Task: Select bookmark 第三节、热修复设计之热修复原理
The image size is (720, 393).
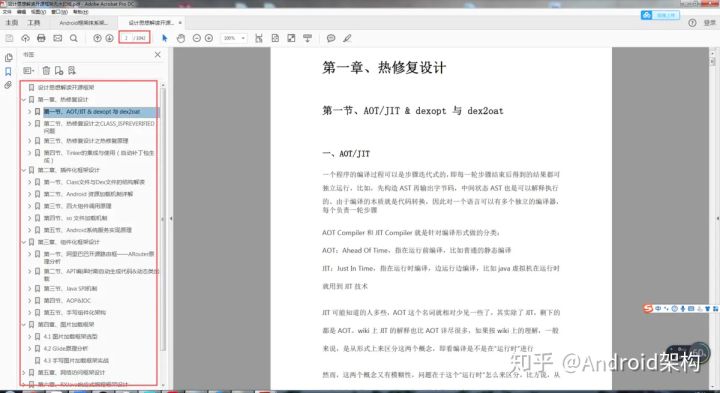Action: [x=86, y=141]
